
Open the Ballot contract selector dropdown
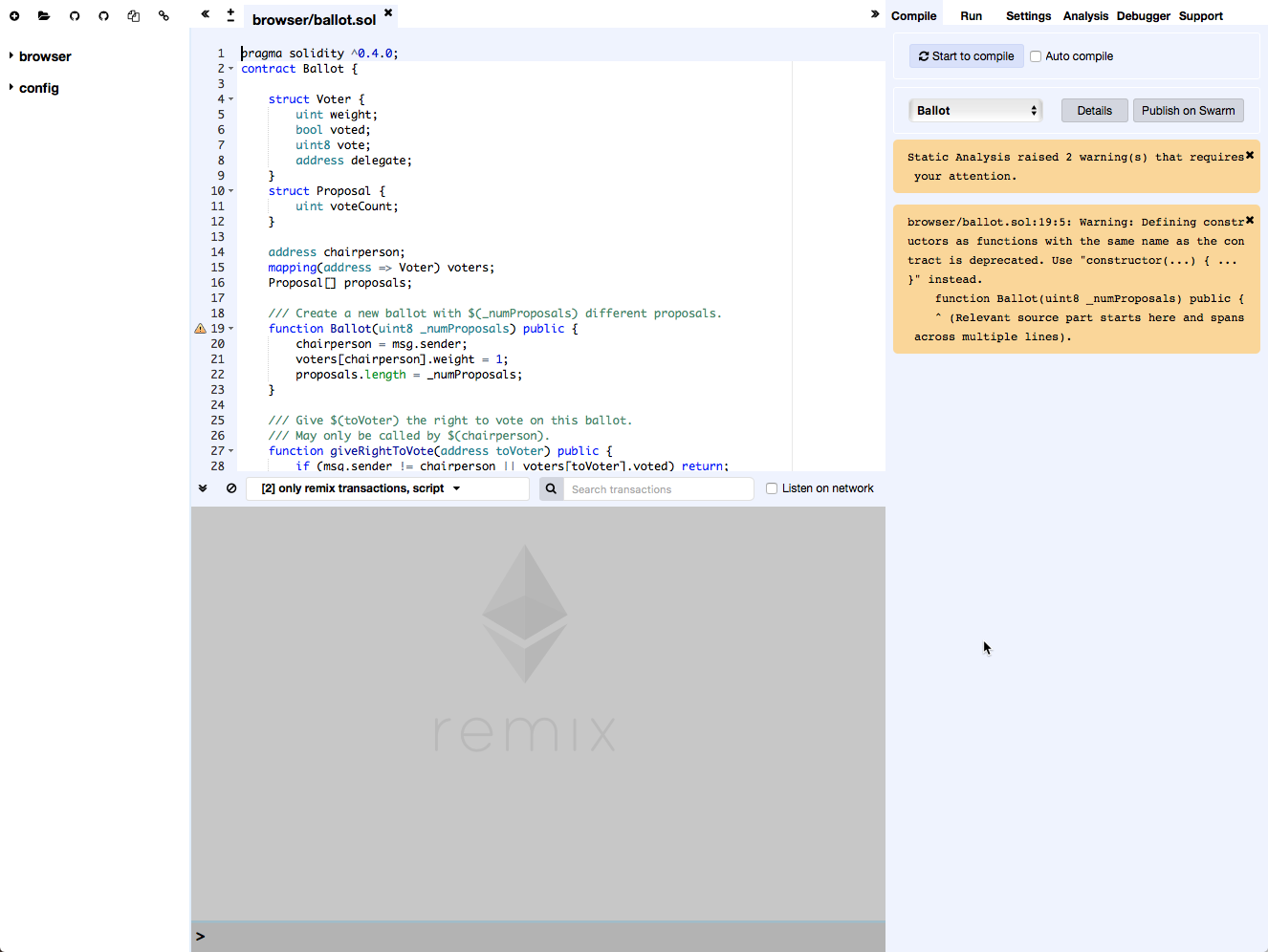pos(975,111)
